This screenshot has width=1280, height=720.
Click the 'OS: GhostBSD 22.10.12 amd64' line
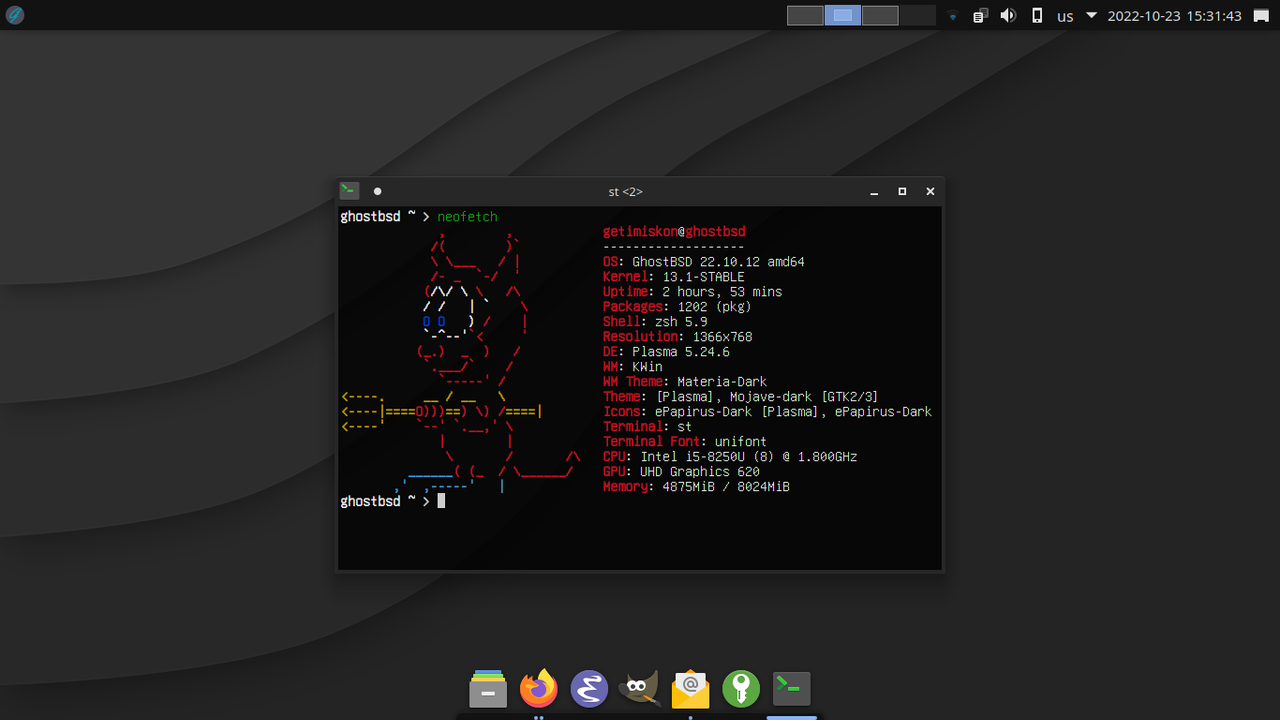click(x=704, y=262)
